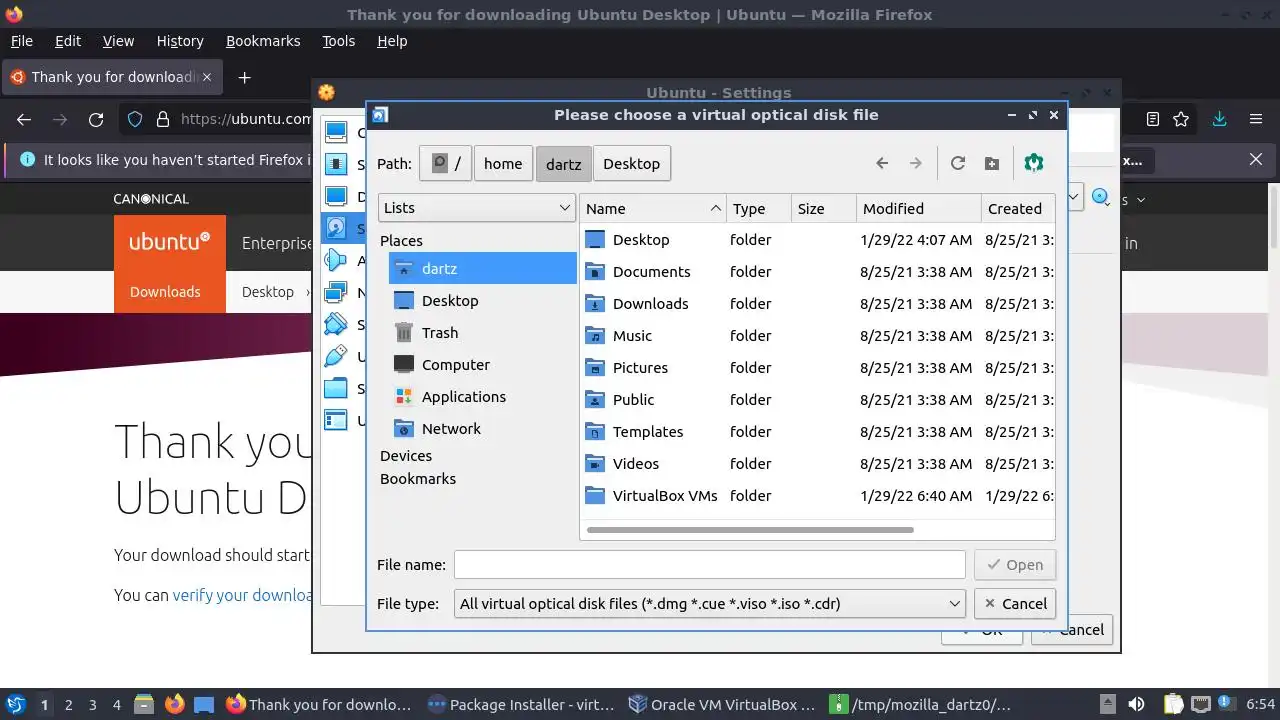This screenshot has height=720, width=1280.
Task: Open Package Installer from taskbar
Action: pos(520,705)
